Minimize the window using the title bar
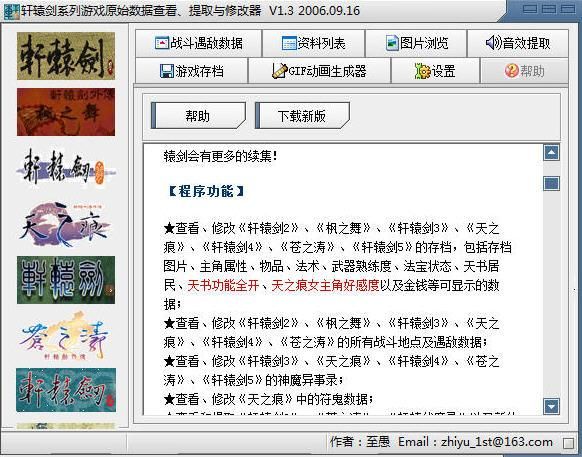 530,9
